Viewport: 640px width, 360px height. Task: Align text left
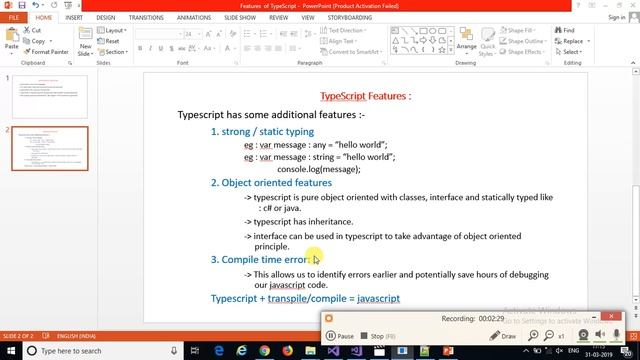pyautogui.click(x=247, y=48)
